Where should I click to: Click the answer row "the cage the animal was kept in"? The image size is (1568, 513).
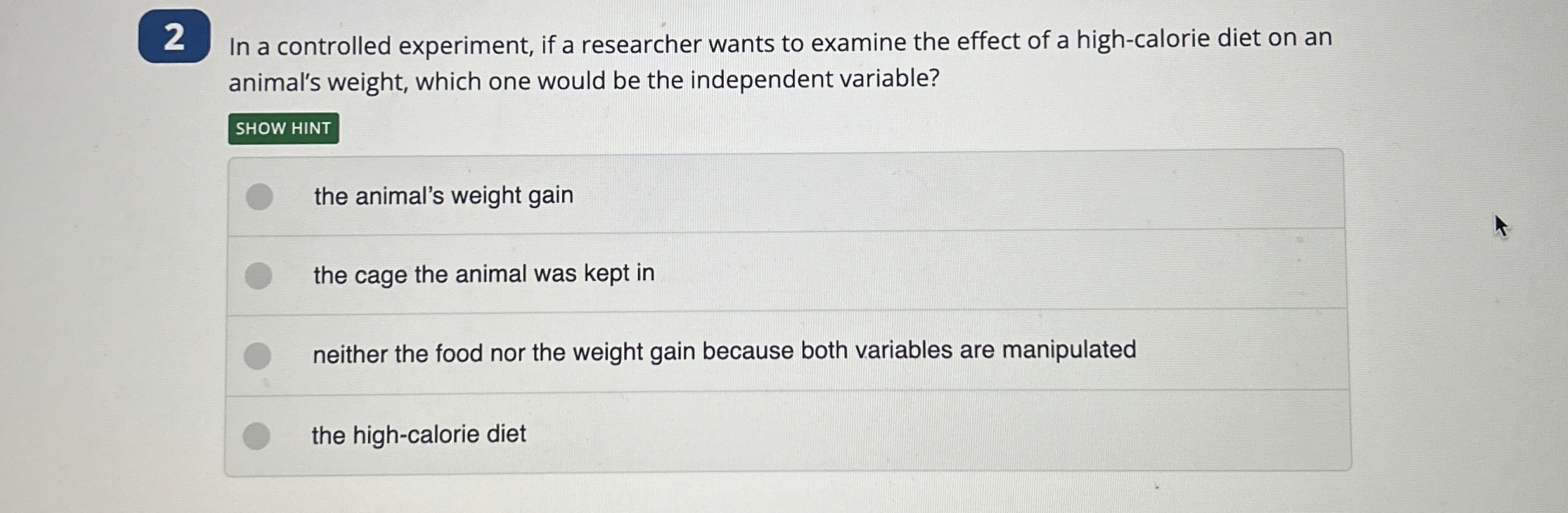[x=484, y=275]
